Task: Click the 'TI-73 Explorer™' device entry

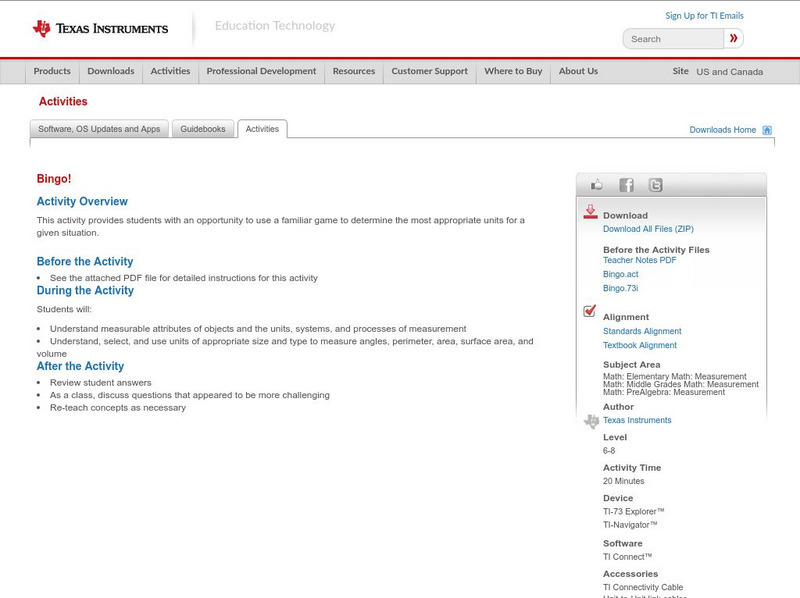Action: point(634,511)
